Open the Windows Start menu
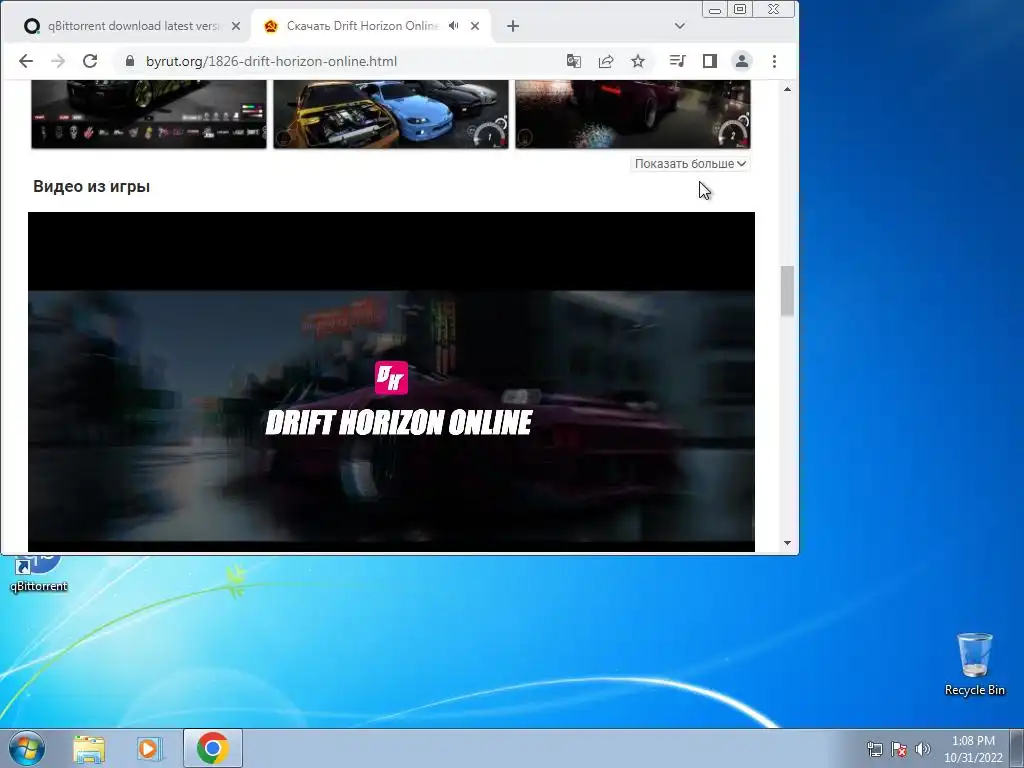 pos(26,748)
